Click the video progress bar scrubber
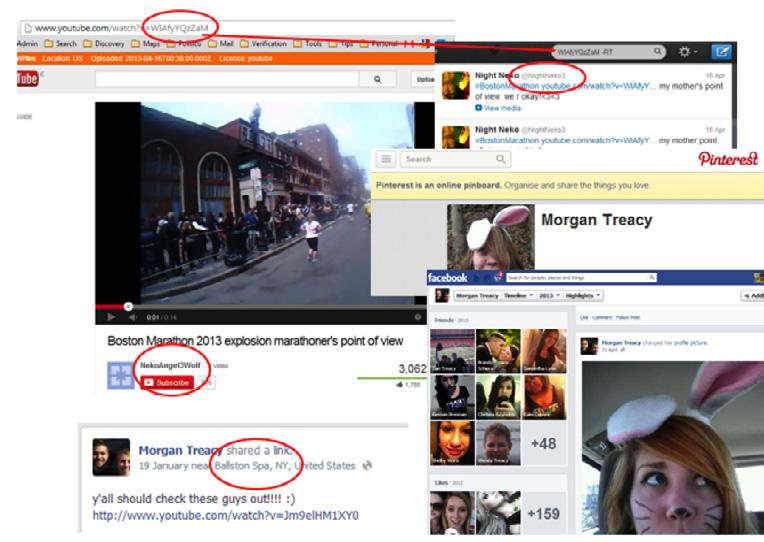Image resolution: width=764 pixels, height=542 pixels. (x=128, y=306)
